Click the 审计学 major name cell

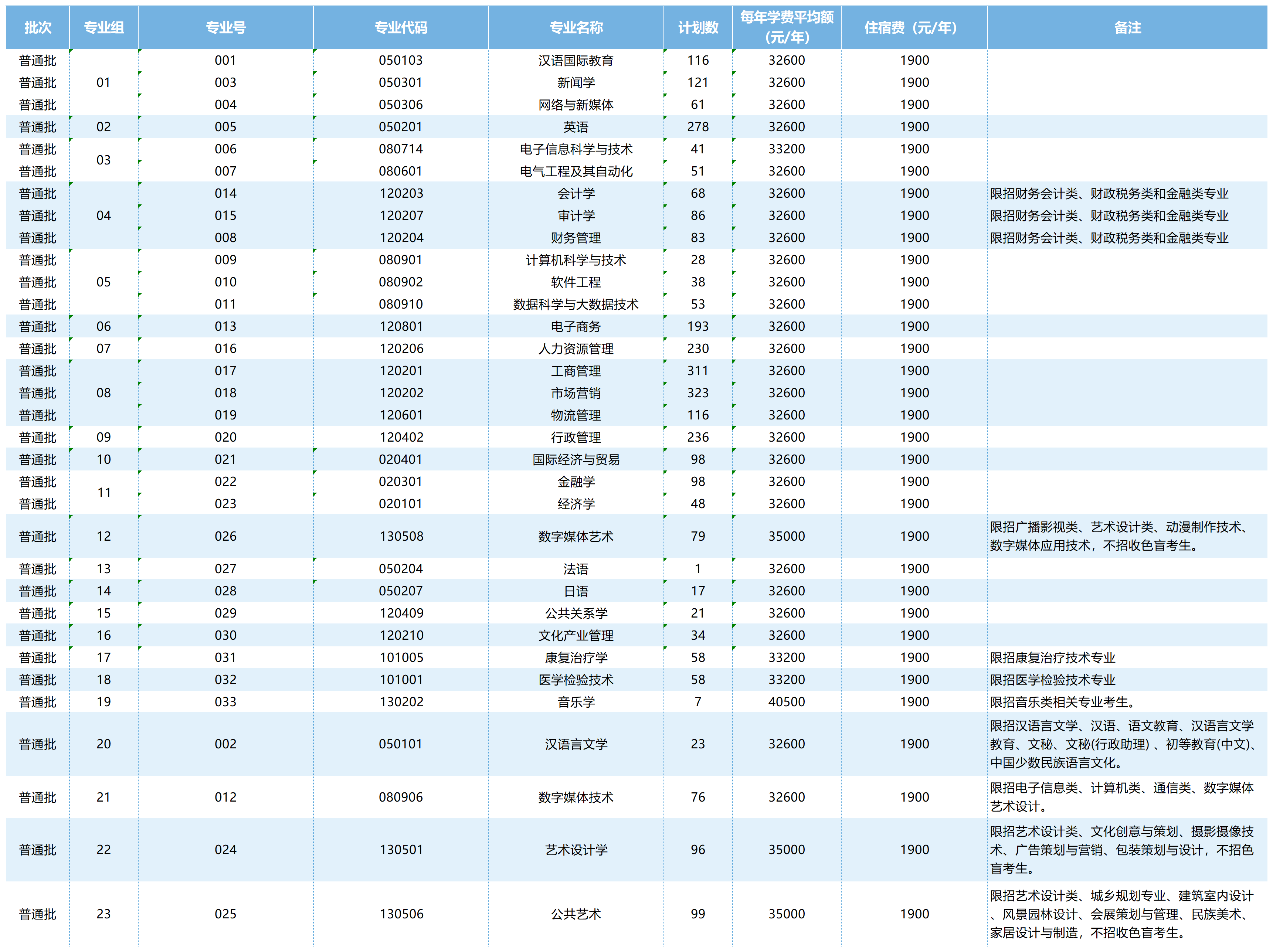(x=576, y=215)
